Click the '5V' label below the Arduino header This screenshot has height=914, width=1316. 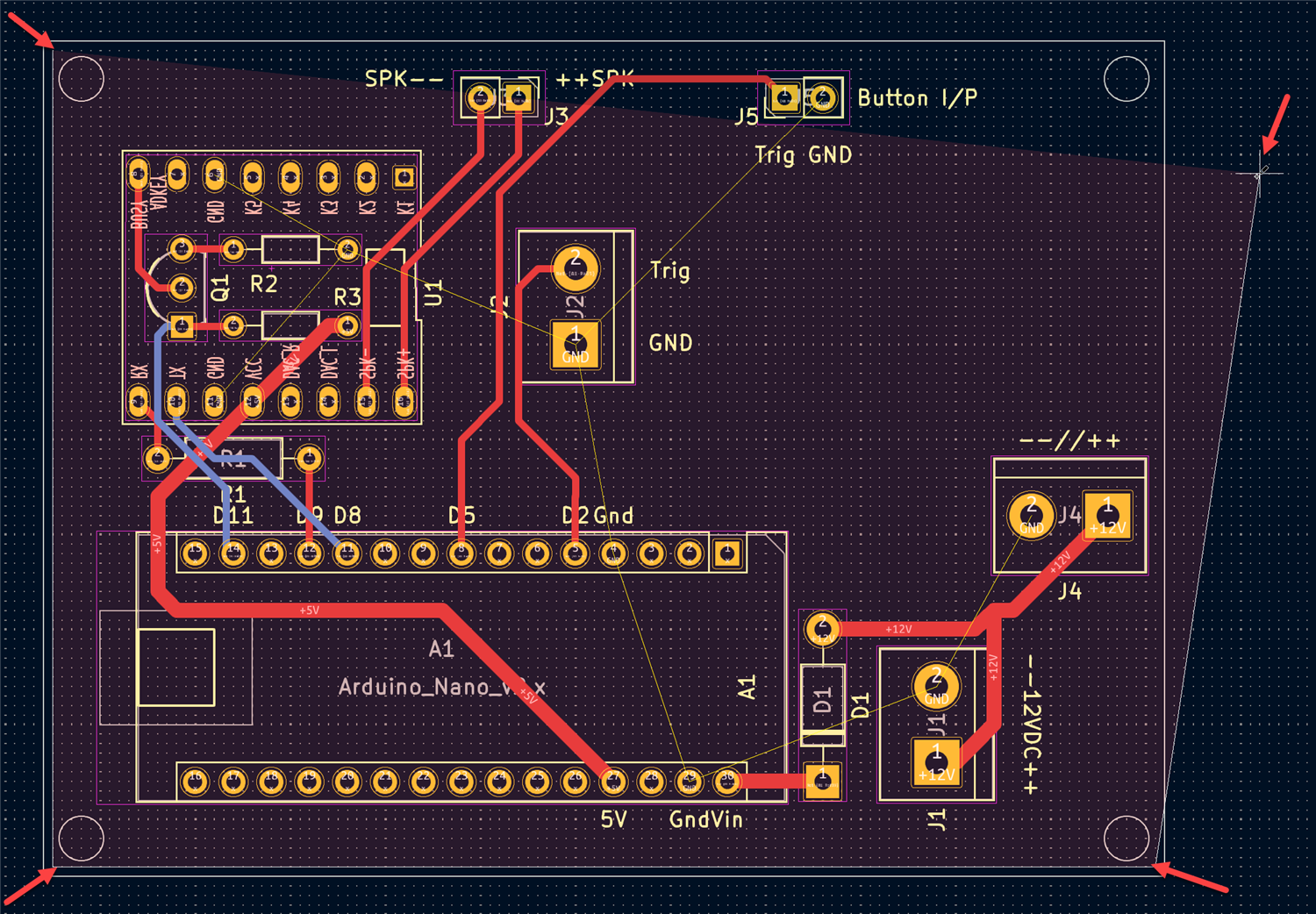click(614, 819)
